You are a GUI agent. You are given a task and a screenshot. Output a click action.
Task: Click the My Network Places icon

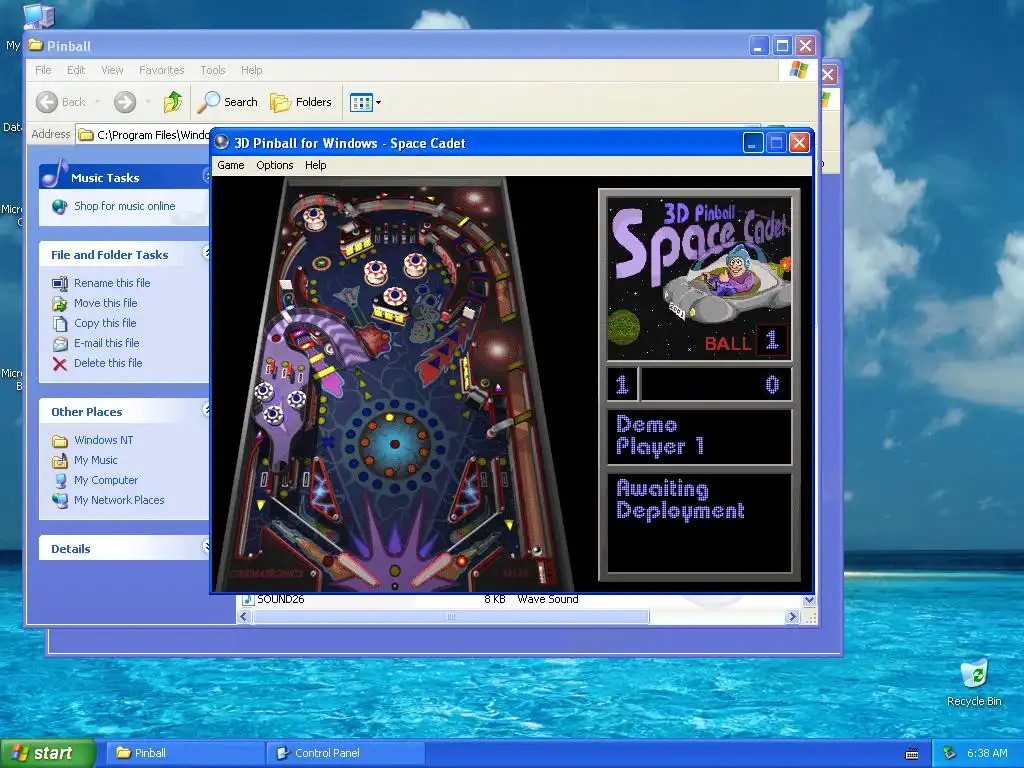point(59,501)
